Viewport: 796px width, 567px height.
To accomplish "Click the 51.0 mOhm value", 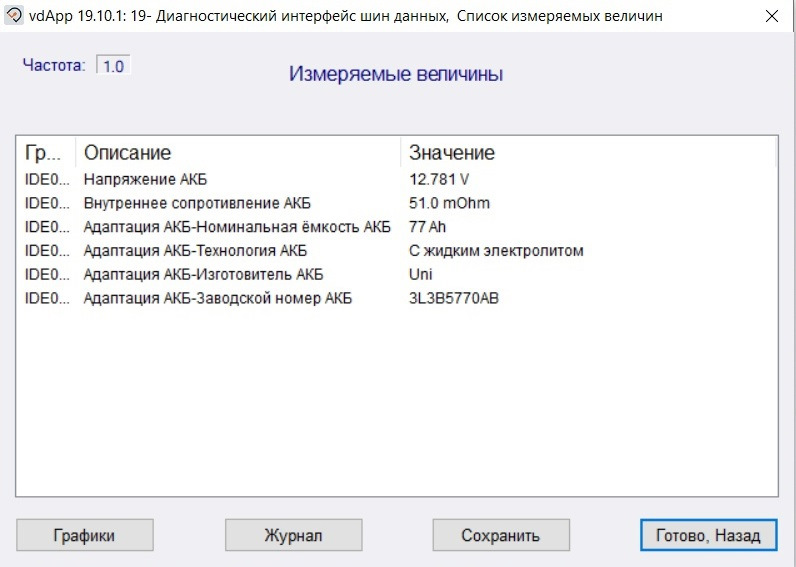I will click(x=449, y=203).
